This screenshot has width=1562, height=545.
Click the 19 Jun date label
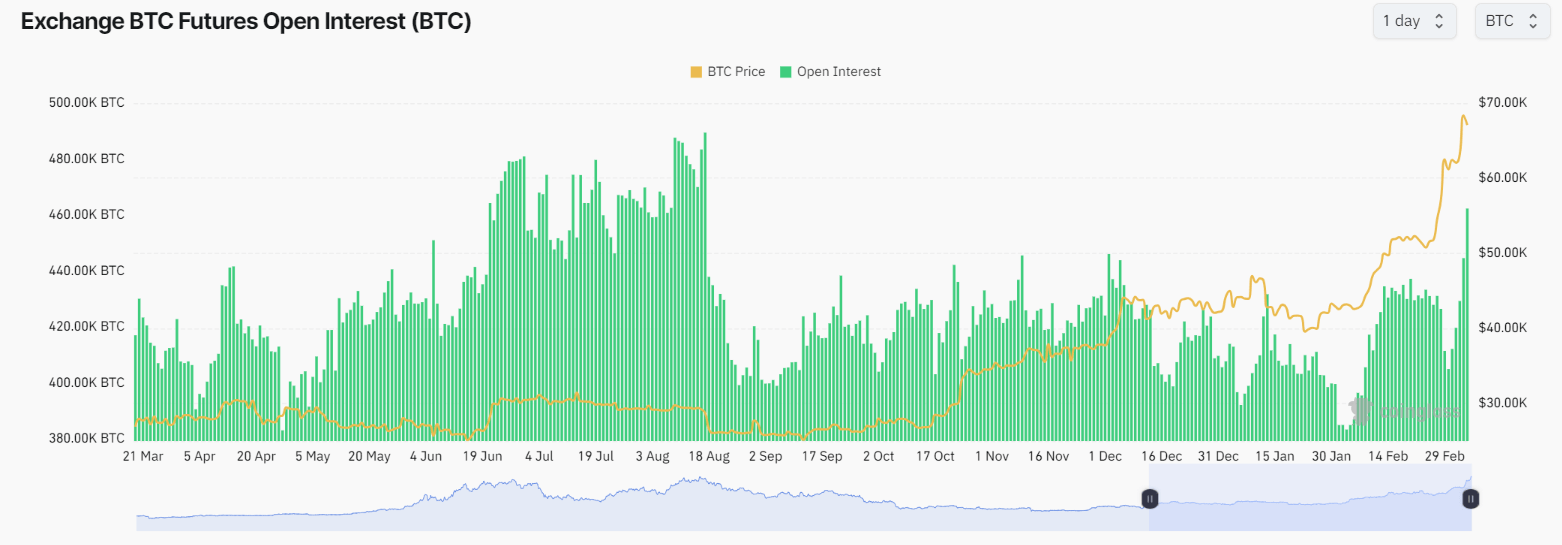[x=483, y=457]
